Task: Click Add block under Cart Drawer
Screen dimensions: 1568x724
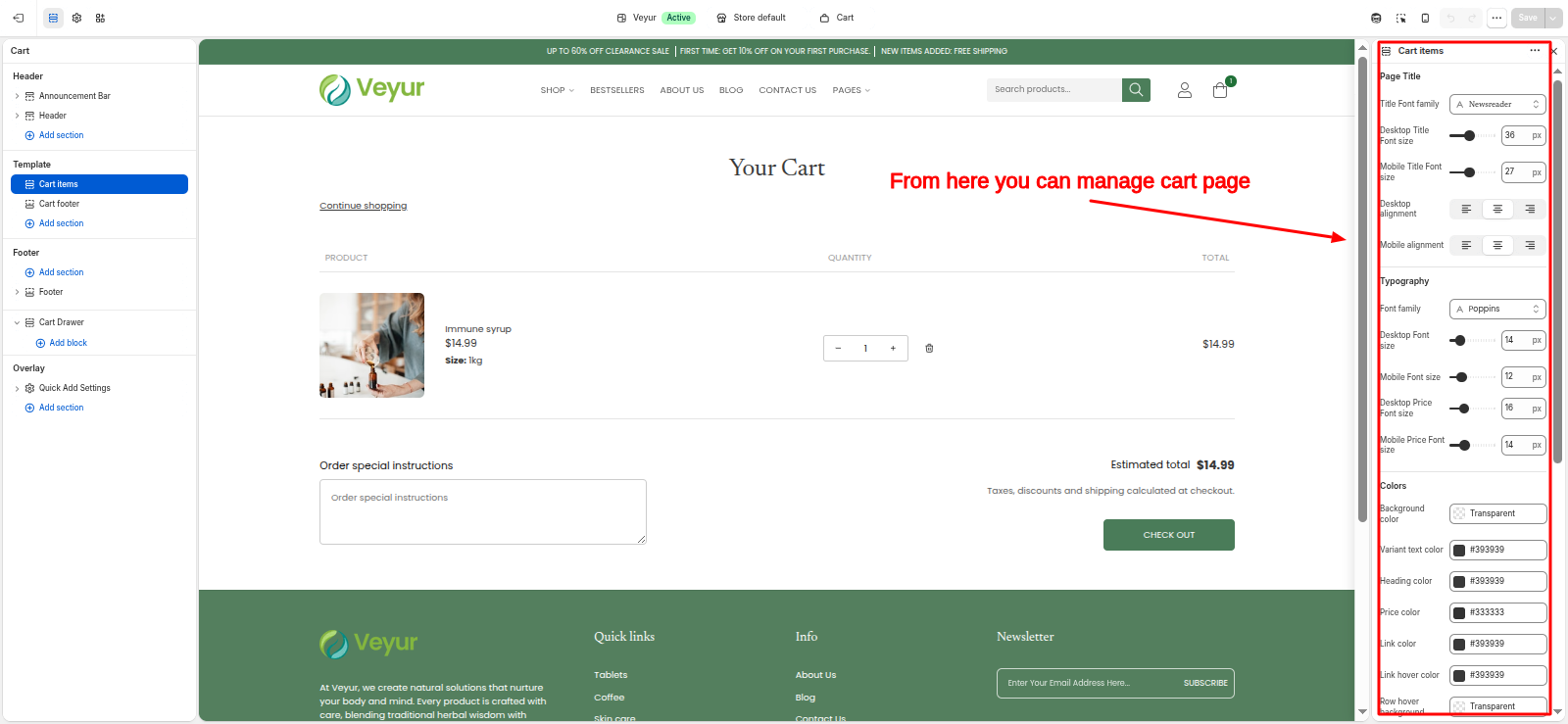Action: pos(61,343)
